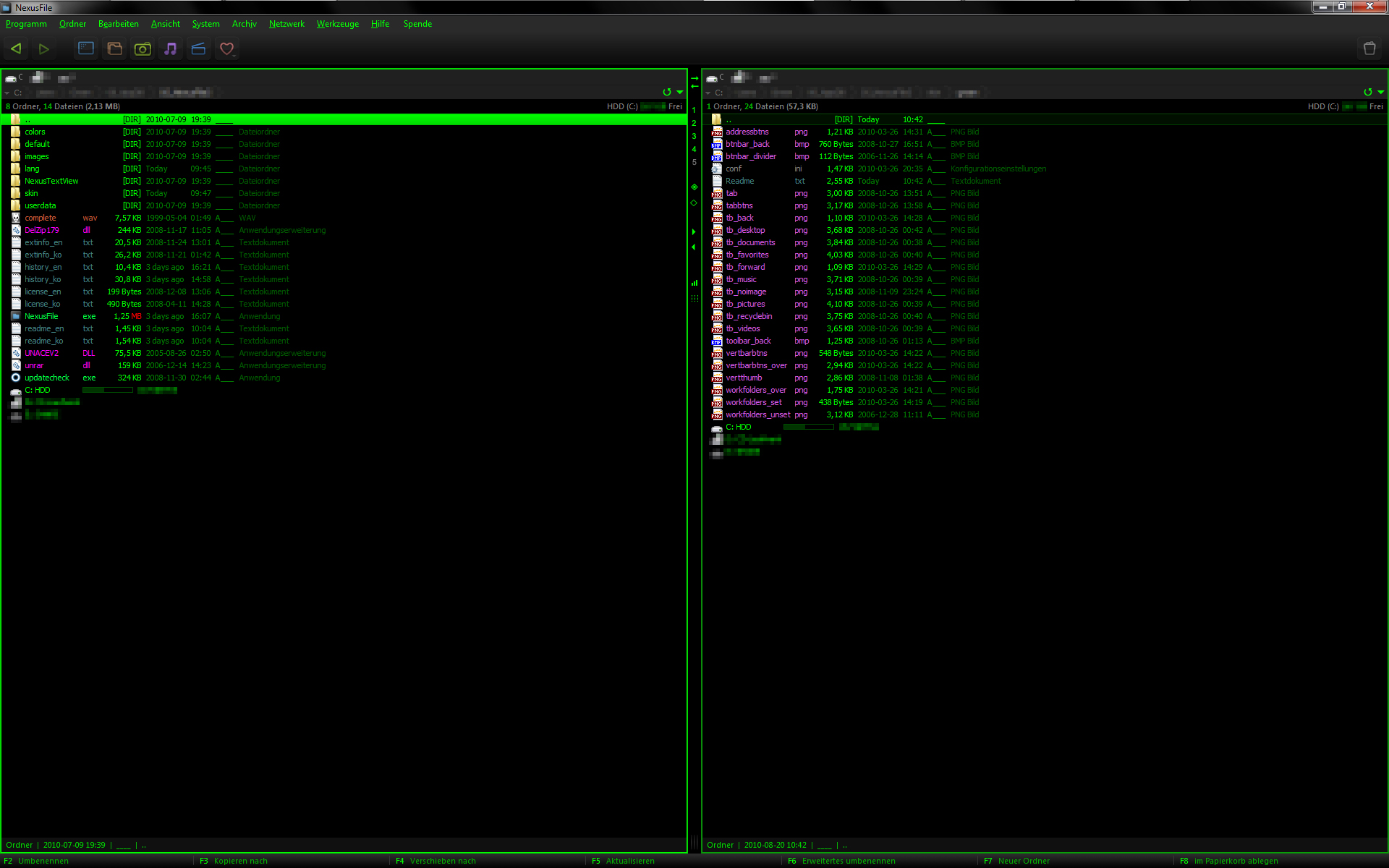Viewport: 1389px width, 868px height.
Task: Open the Documents folder icon
Action: point(114,48)
